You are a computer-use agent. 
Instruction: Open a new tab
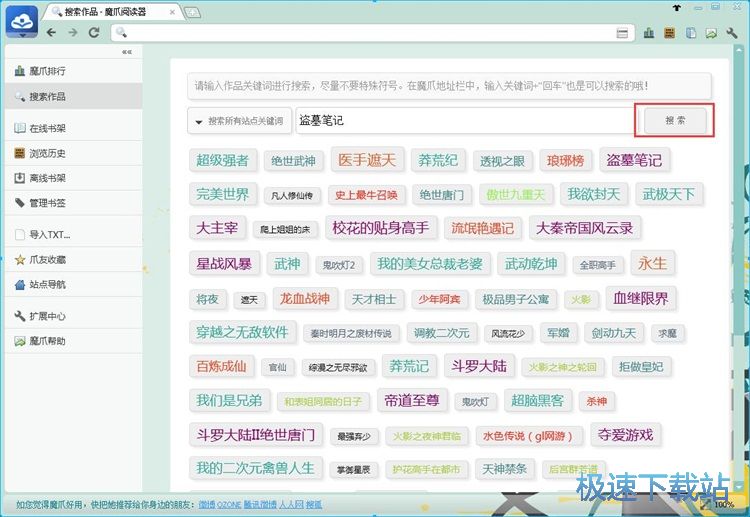tap(192, 11)
